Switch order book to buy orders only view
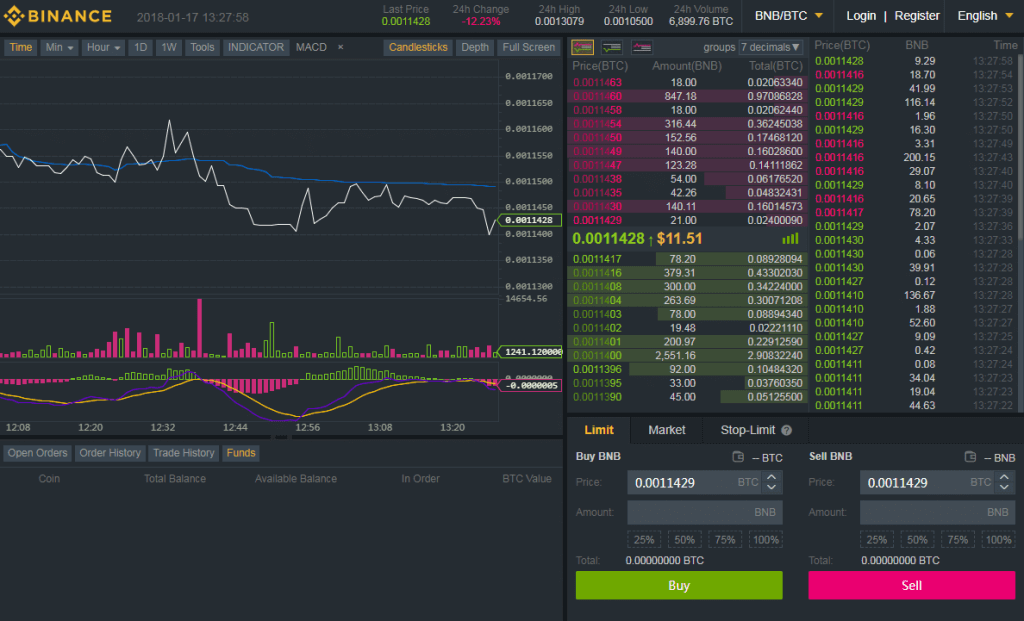This screenshot has width=1024, height=621. [611, 47]
